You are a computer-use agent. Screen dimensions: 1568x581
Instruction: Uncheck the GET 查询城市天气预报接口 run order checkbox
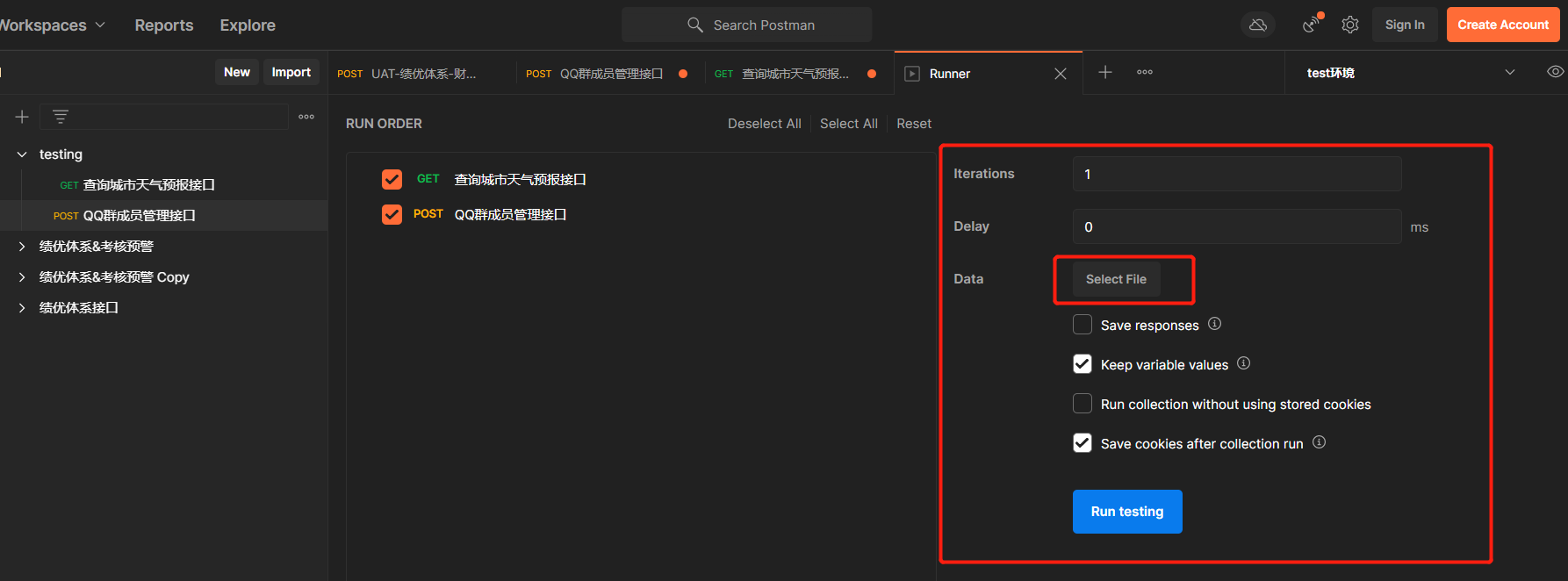392,179
